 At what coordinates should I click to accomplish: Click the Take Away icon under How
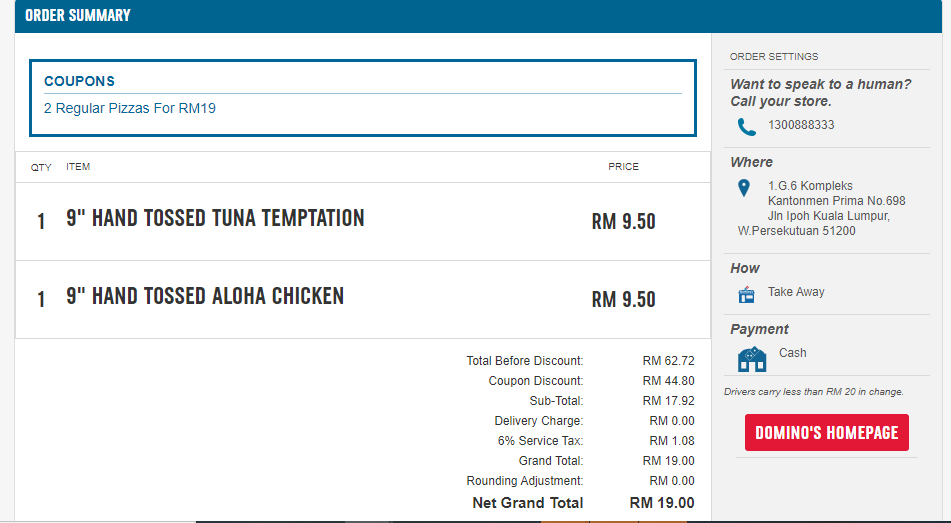tap(746, 294)
